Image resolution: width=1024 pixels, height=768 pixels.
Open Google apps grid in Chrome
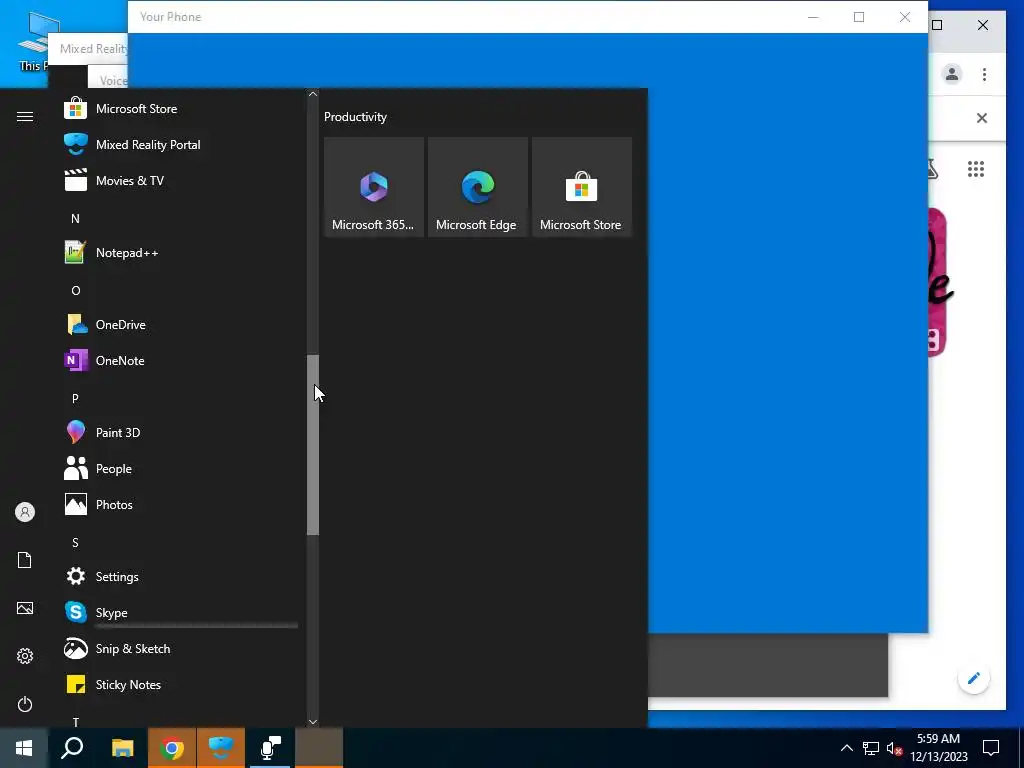pyautogui.click(x=976, y=169)
